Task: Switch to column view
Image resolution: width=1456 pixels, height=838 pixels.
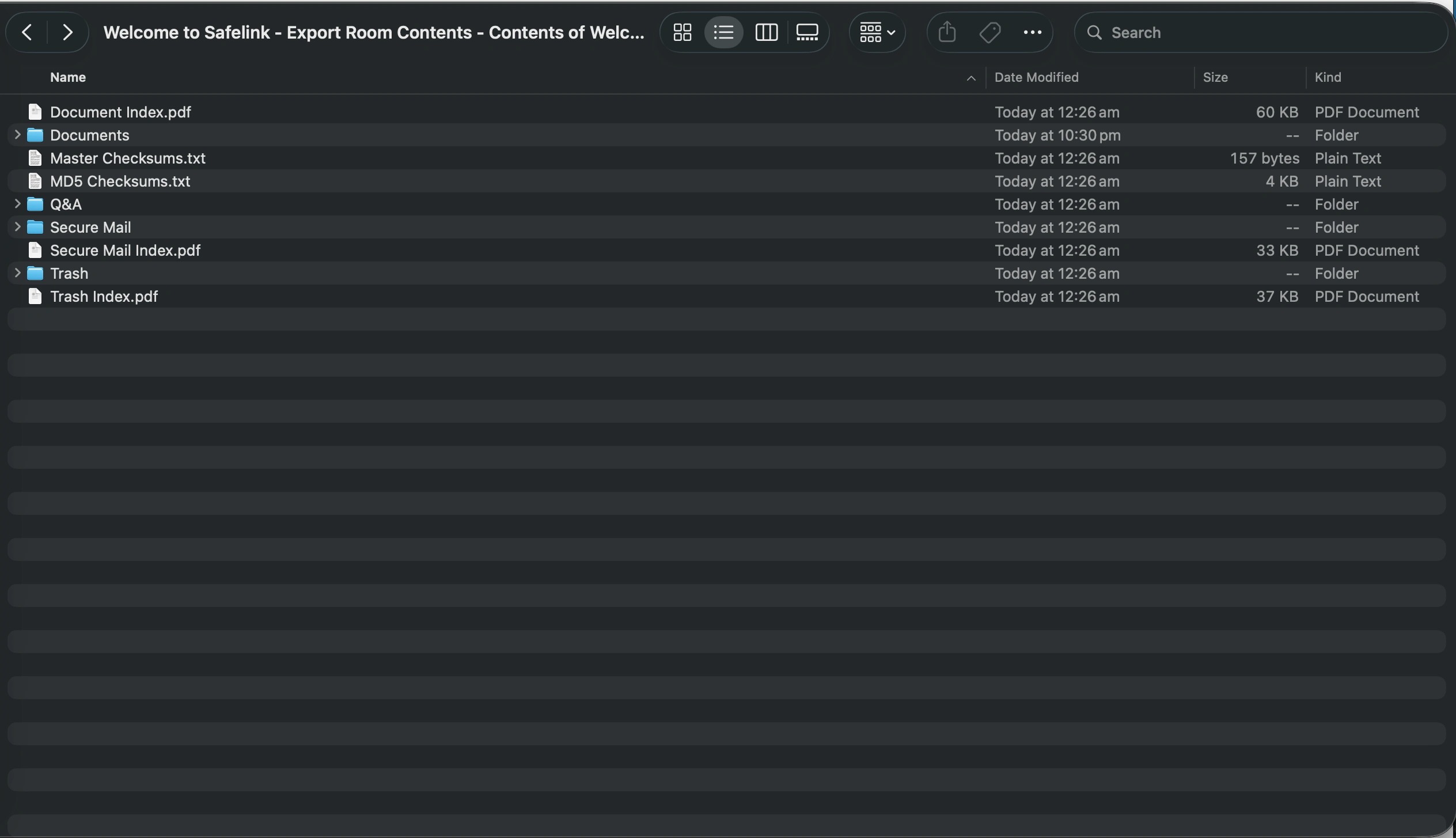Action: 766,32
